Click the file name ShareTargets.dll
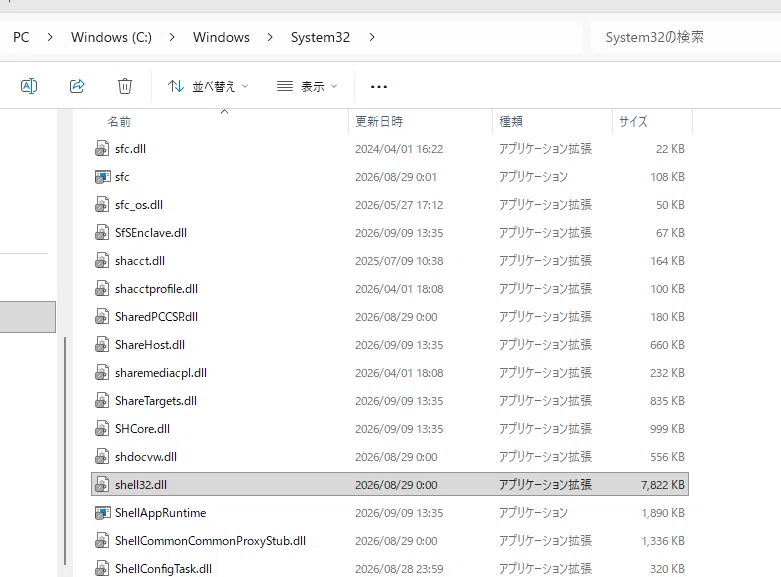Screen dimensions: 781x577 click(x=156, y=401)
